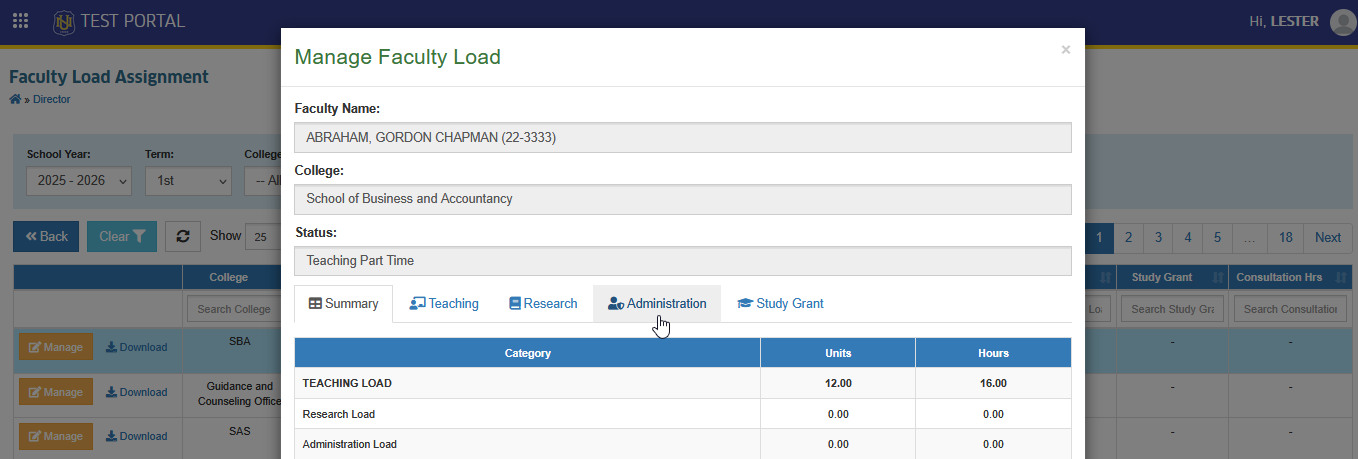This screenshot has width=1358, height=459.
Task: Open the School Year dropdown
Action: pos(79,181)
